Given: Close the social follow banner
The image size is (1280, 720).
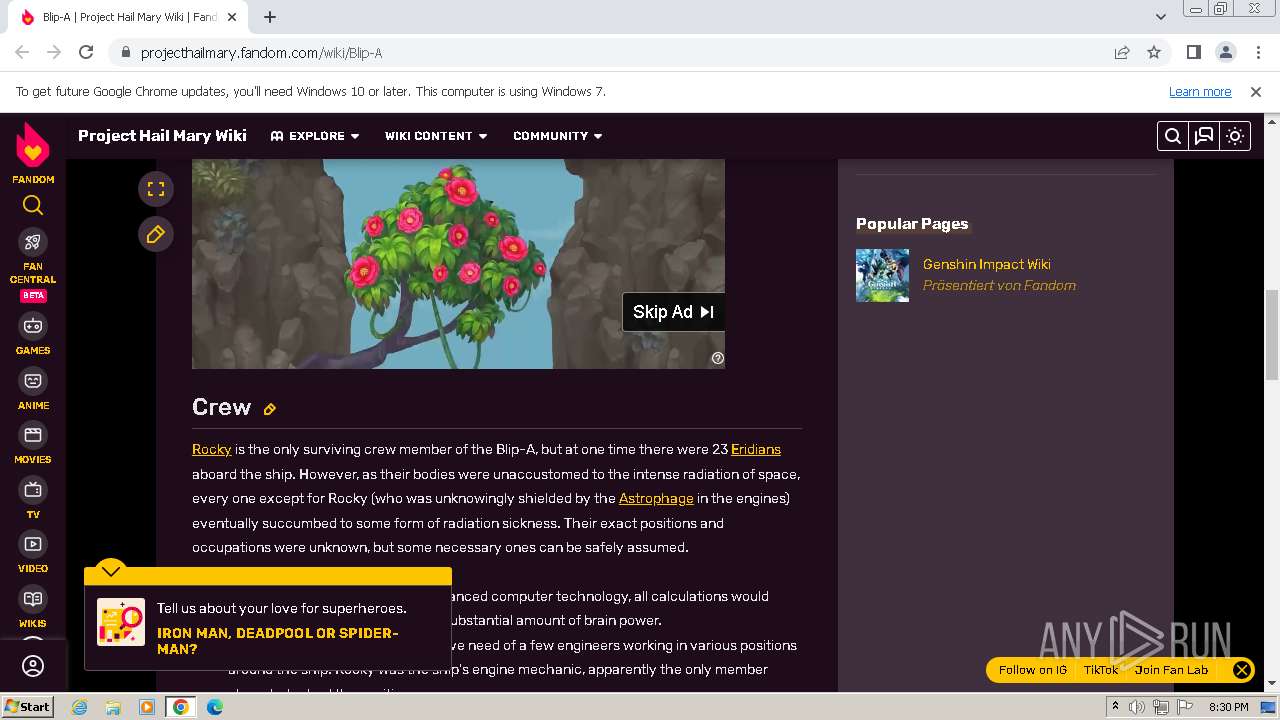Looking at the screenshot, I should 1241,670.
